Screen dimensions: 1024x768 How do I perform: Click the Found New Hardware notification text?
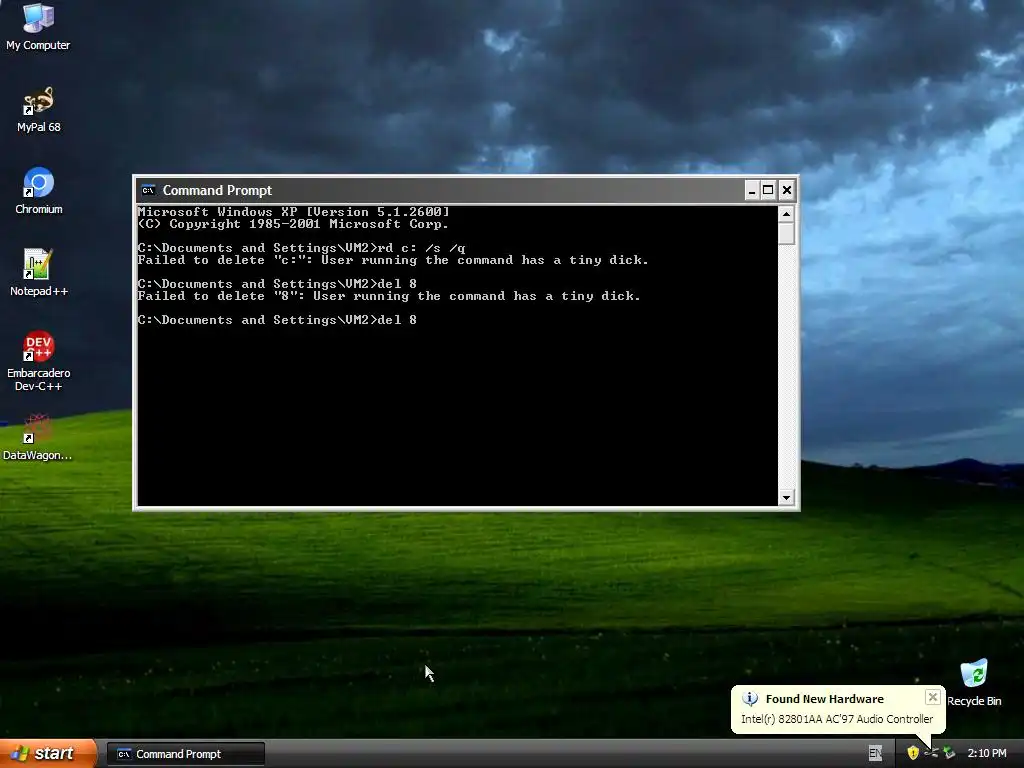(x=824, y=699)
